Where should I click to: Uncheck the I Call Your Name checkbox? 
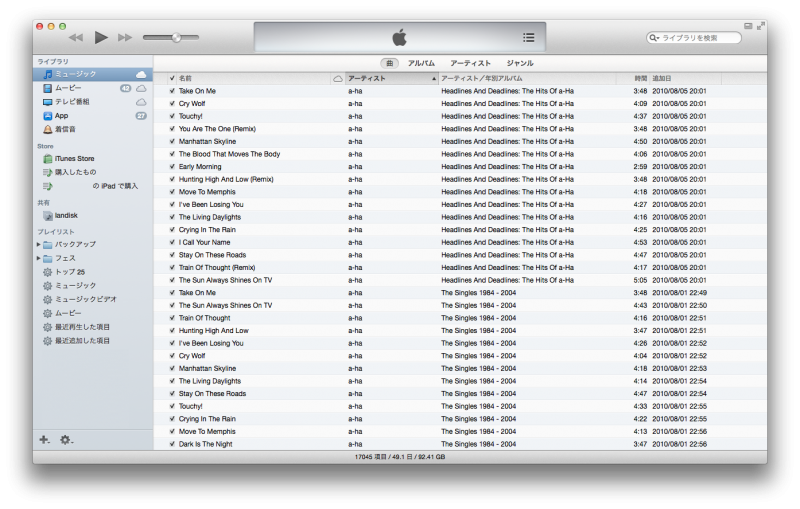(x=172, y=242)
